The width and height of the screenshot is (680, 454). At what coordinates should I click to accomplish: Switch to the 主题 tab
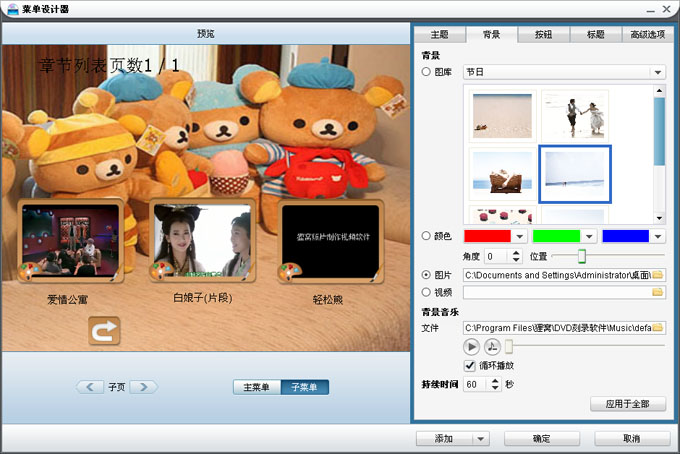tap(440, 34)
